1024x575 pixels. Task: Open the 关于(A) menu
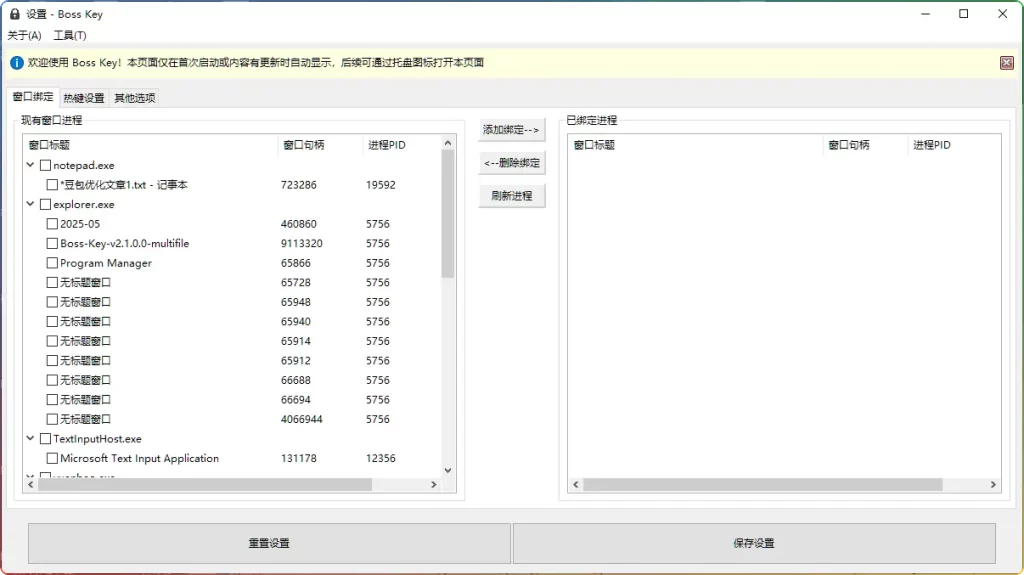[24, 35]
